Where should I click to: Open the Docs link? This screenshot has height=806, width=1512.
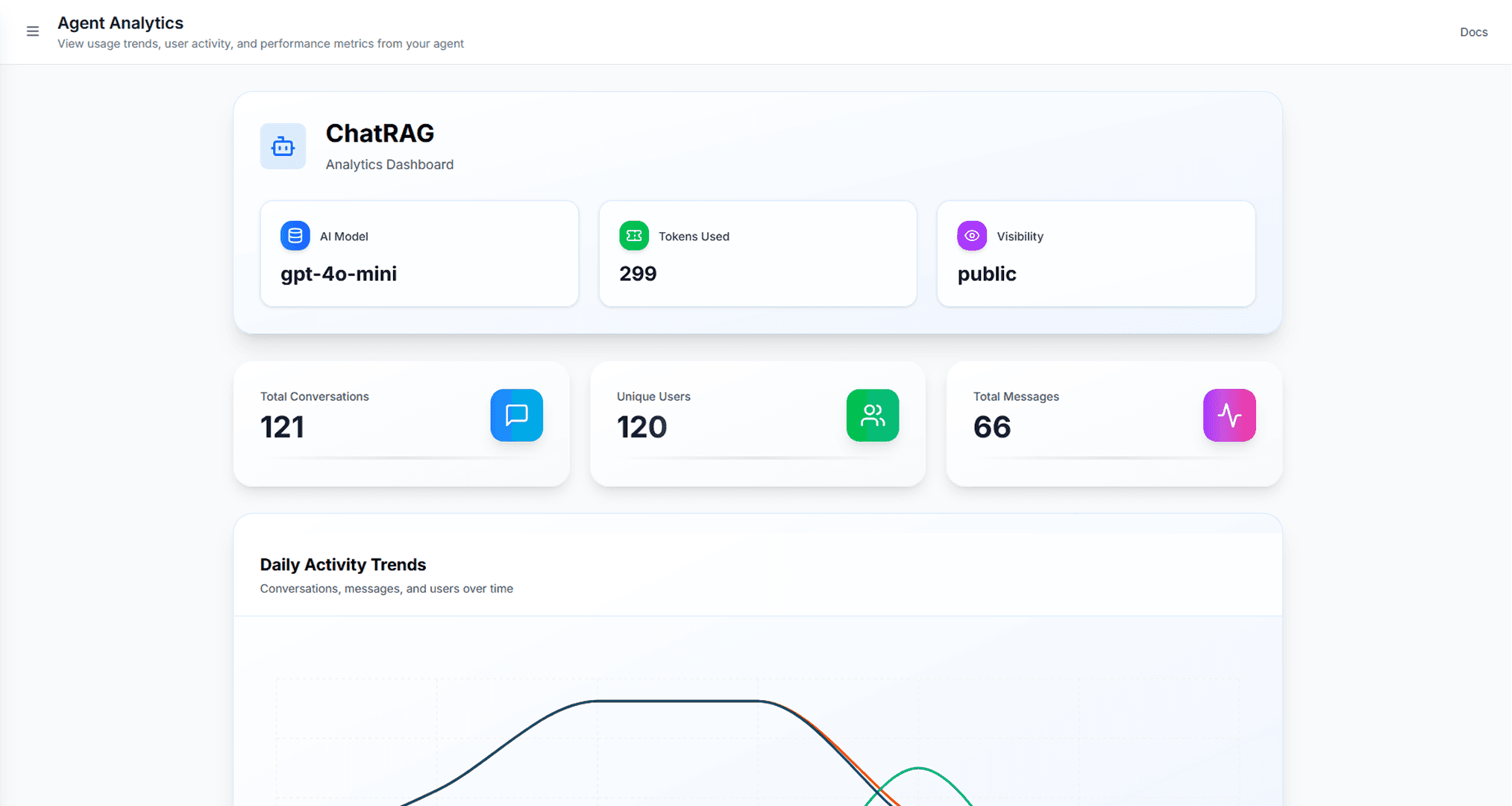(x=1473, y=32)
